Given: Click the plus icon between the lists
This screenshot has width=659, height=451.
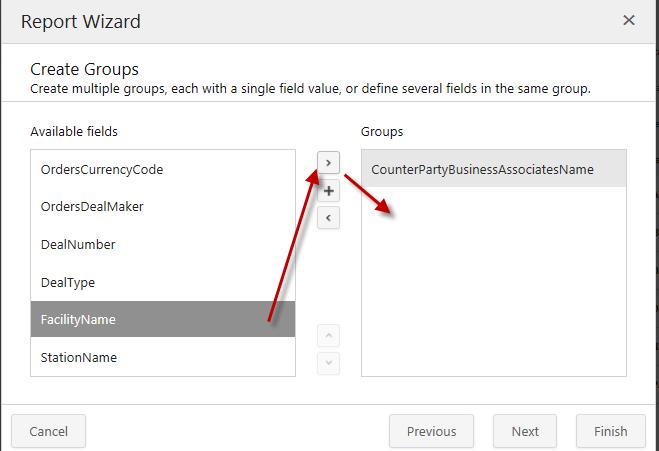Looking at the screenshot, I should (x=328, y=190).
